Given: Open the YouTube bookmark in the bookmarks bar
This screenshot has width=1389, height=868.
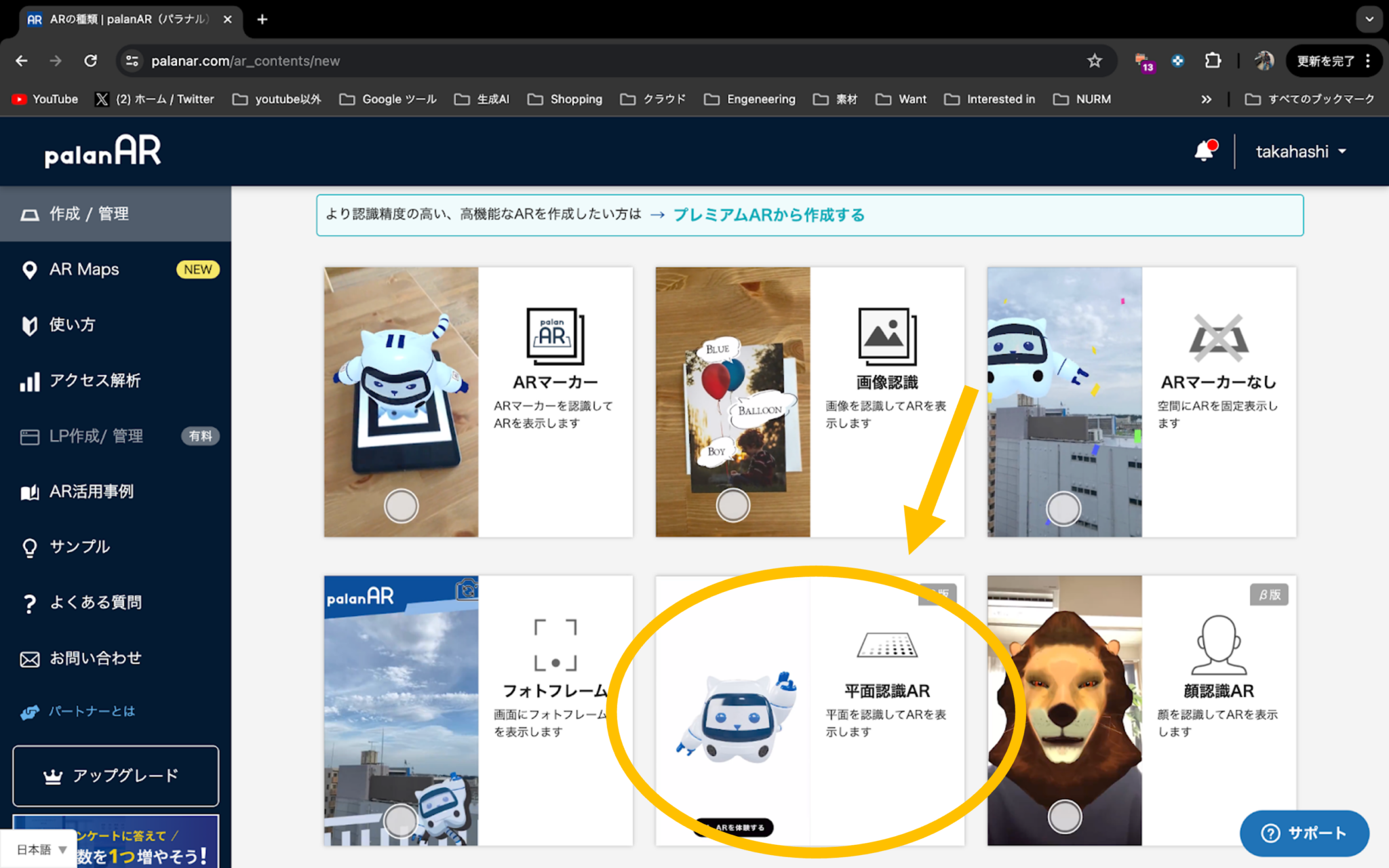Looking at the screenshot, I should point(44,99).
